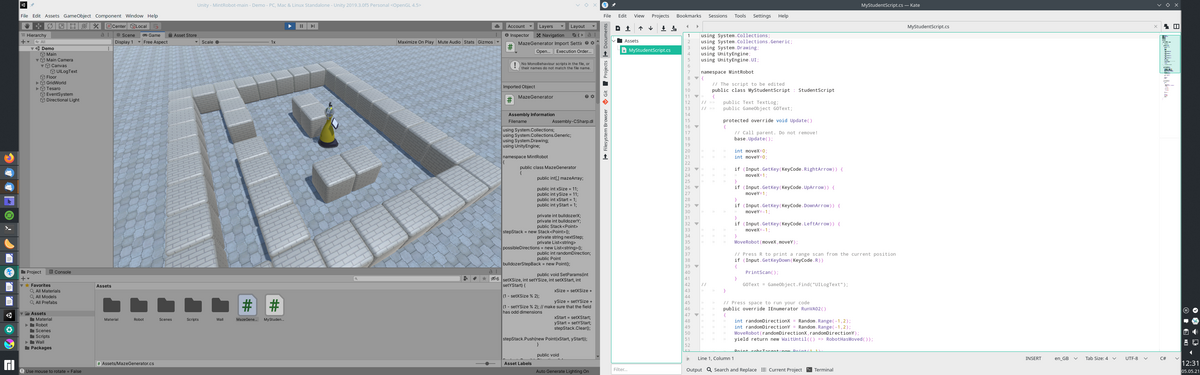Open custom editor tools wrench icon
Screen dimensions: 1200x375
[96, 26]
